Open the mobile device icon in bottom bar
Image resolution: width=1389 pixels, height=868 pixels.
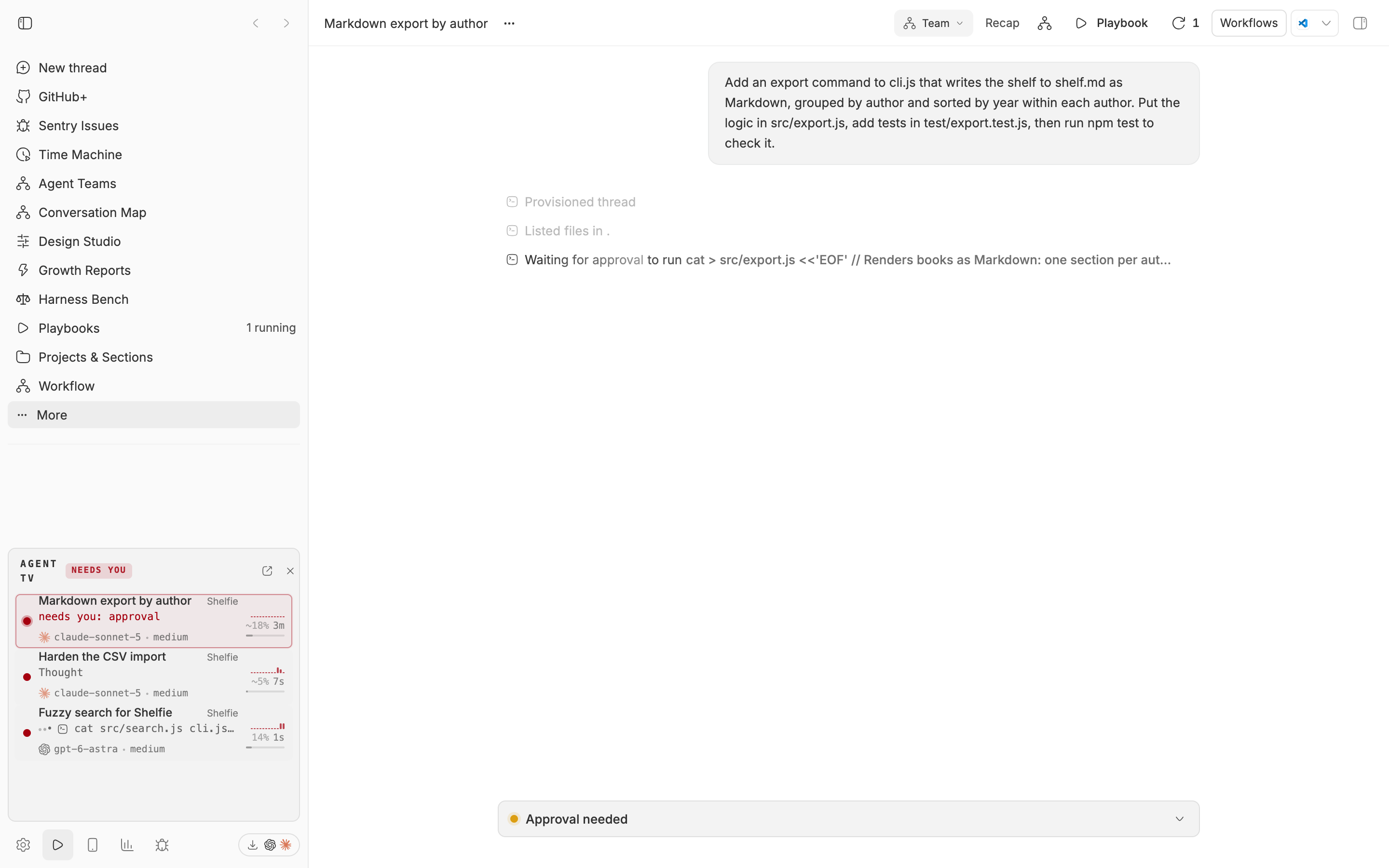[x=93, y=844]
